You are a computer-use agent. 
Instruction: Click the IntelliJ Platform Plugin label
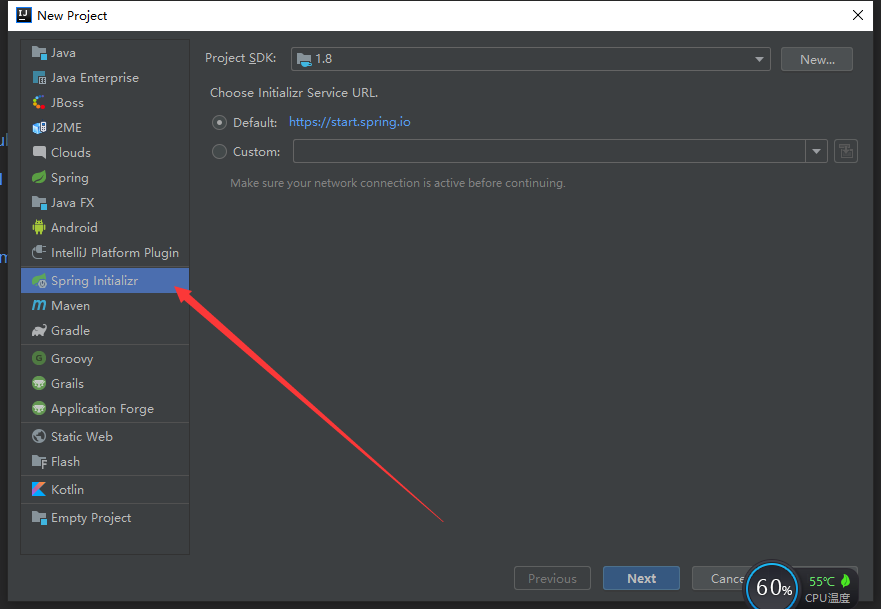coord(115,253)
